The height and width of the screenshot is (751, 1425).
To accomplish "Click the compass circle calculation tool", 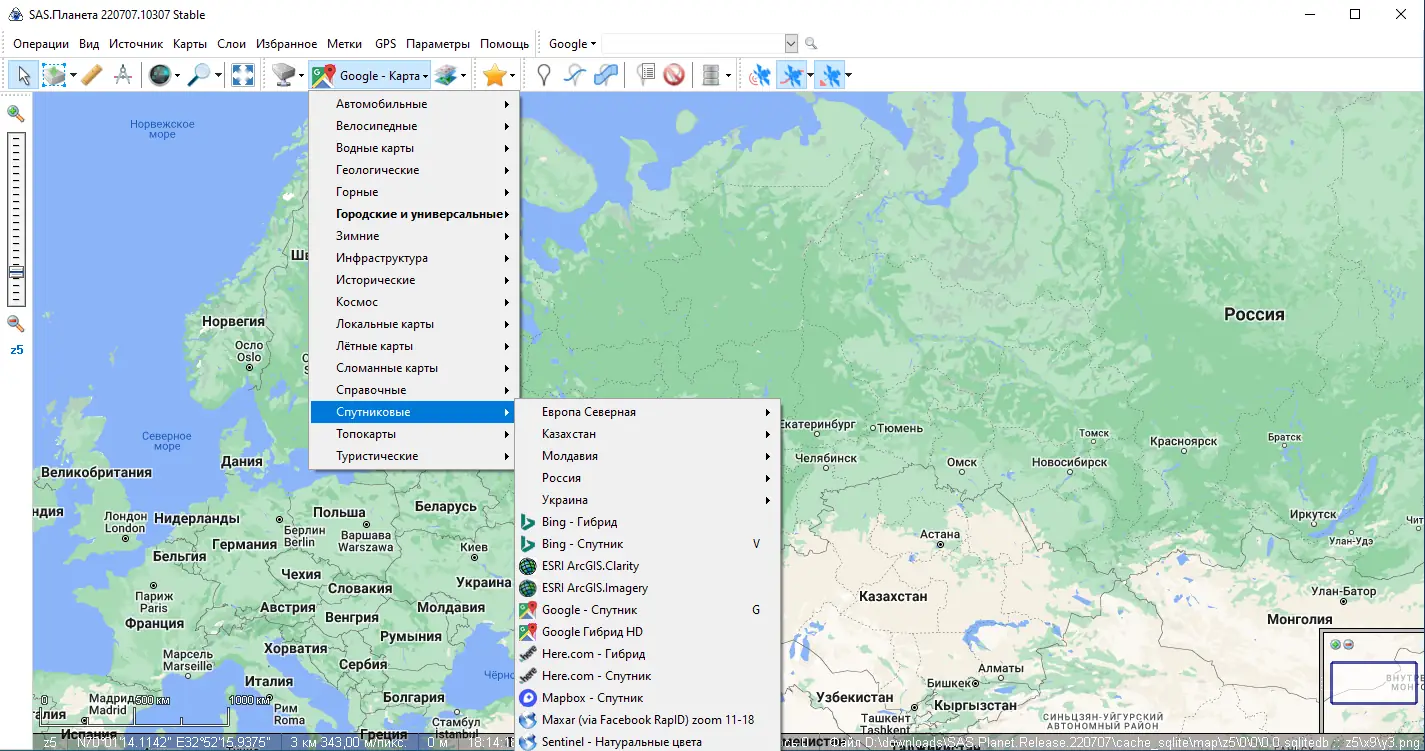I will point(123,75).
